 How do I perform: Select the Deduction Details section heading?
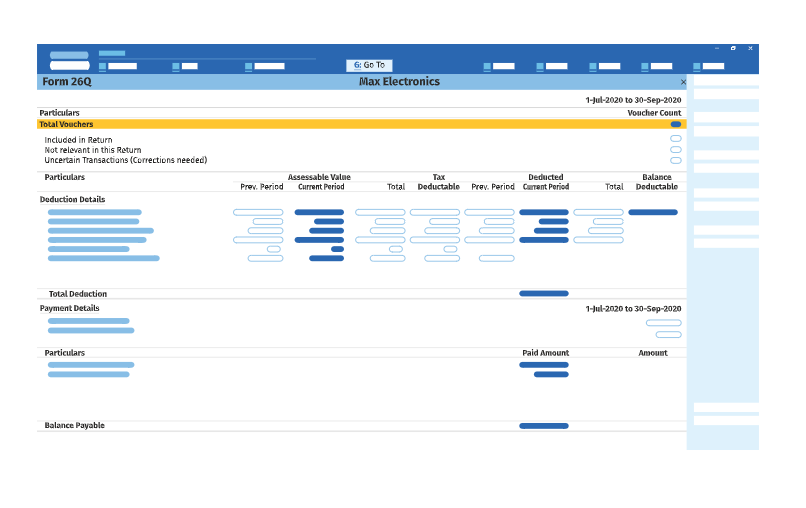pyautogui.click(x=72, y=199)
